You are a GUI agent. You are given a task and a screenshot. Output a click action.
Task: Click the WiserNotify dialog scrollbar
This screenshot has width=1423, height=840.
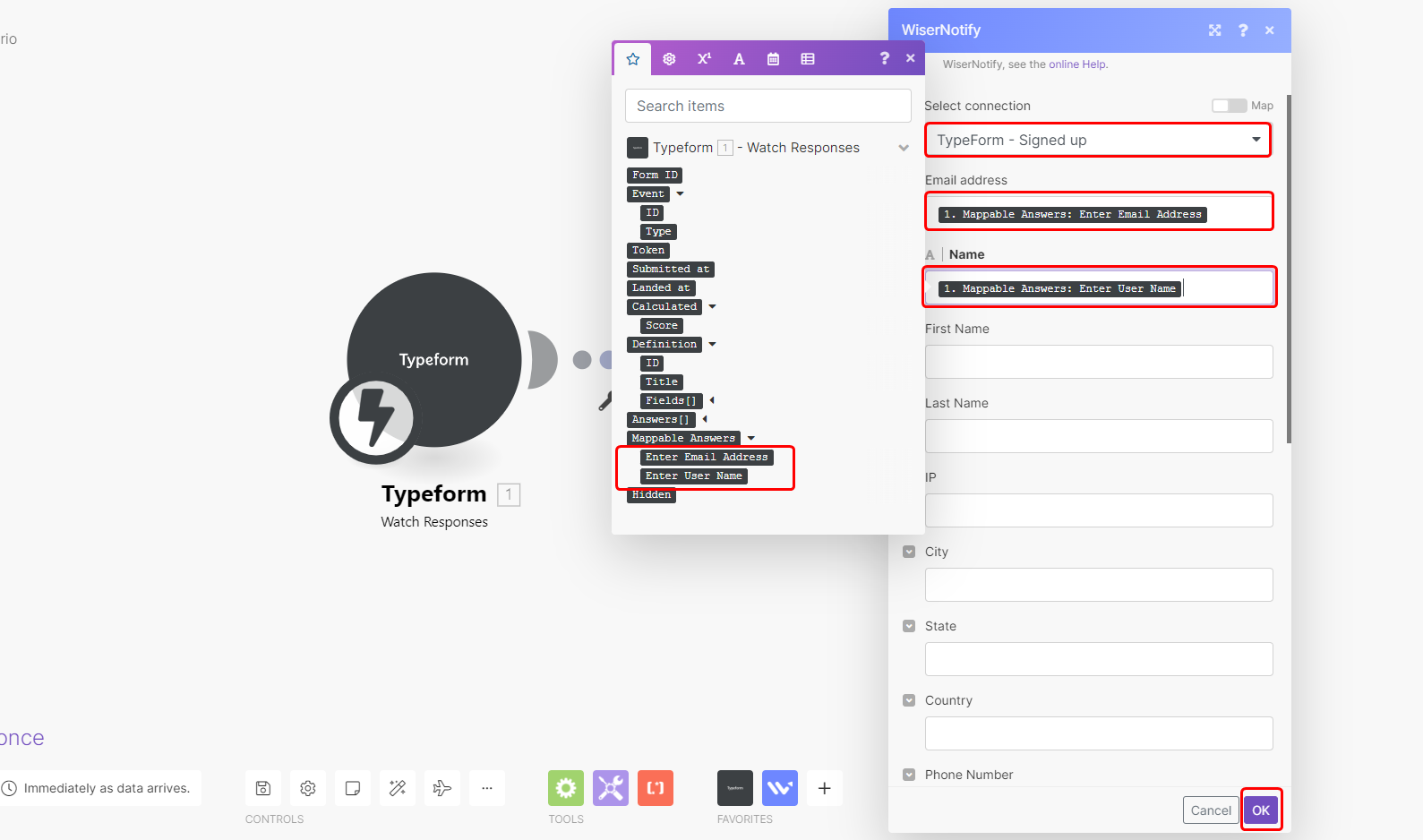[x=1289, y=269]
